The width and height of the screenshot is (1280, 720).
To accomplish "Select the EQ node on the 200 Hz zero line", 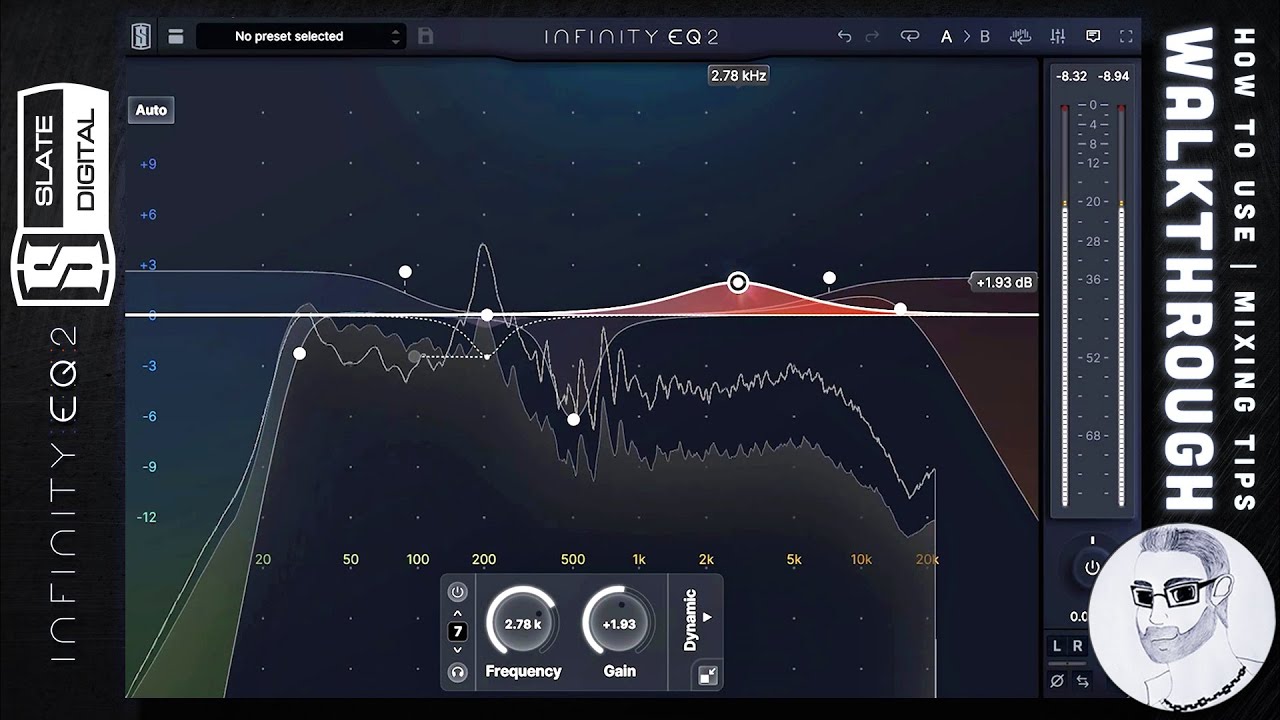I will tap(486, 315).
